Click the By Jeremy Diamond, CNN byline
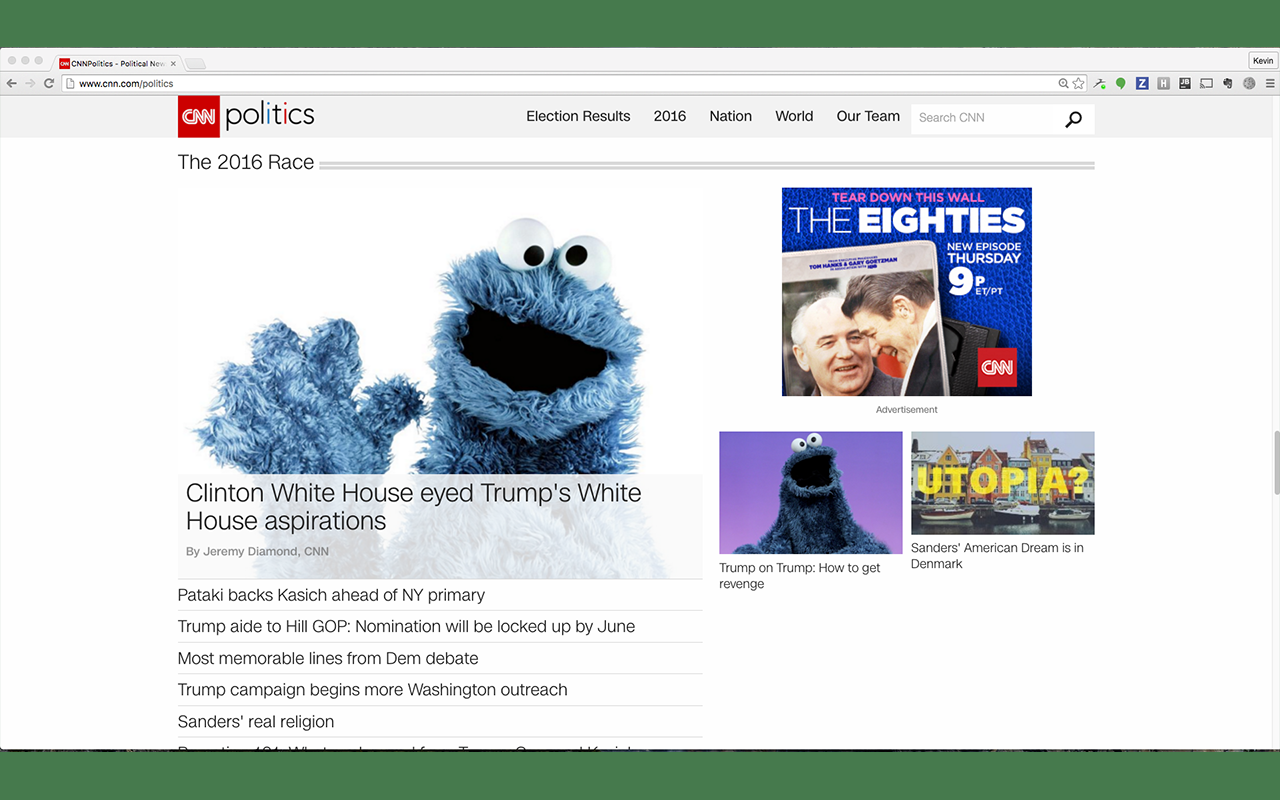 pyautogui.click(x=257, y=552)
